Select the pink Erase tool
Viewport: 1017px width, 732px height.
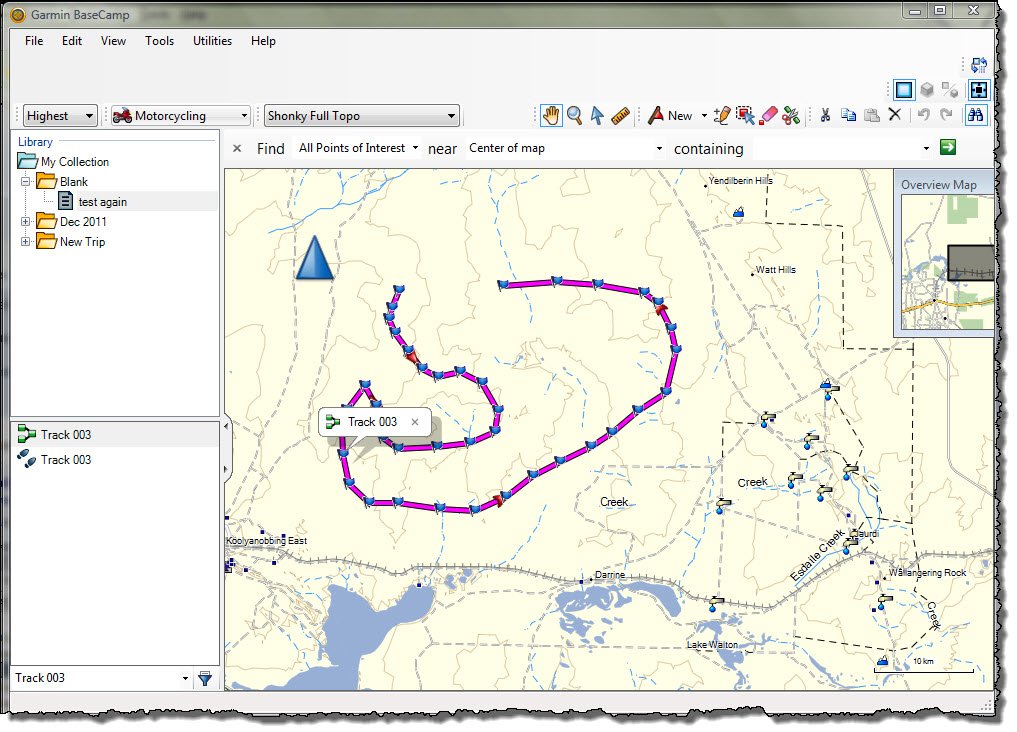pos(768,115)
